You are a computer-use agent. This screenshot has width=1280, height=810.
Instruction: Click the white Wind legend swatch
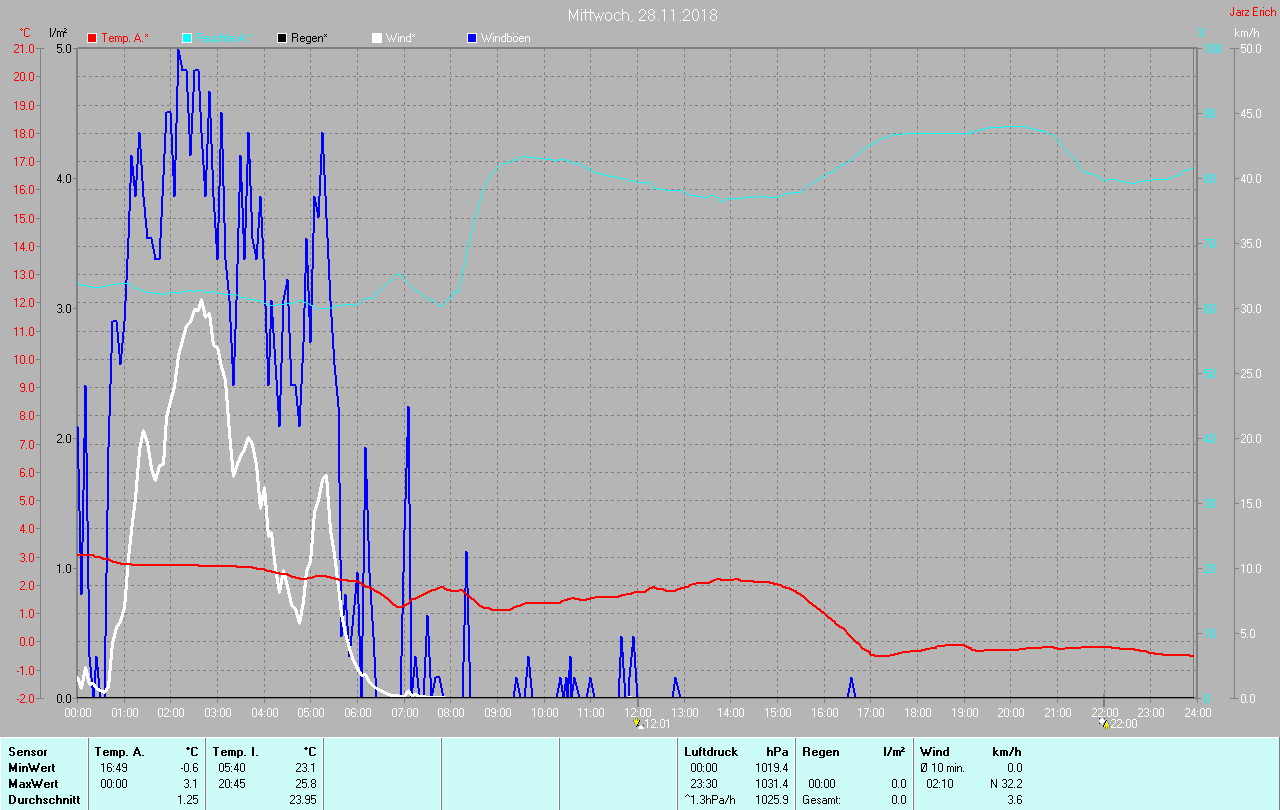(377, 38)
